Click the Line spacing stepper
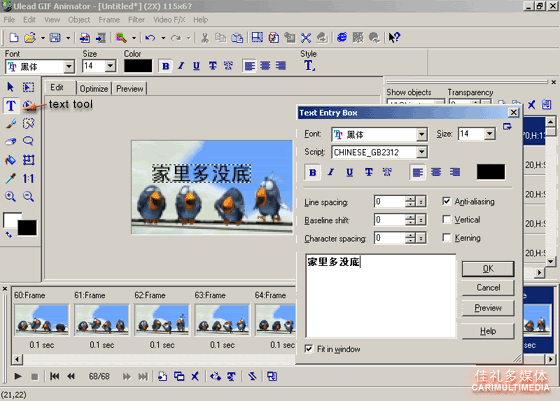 (x=410, y=202)
